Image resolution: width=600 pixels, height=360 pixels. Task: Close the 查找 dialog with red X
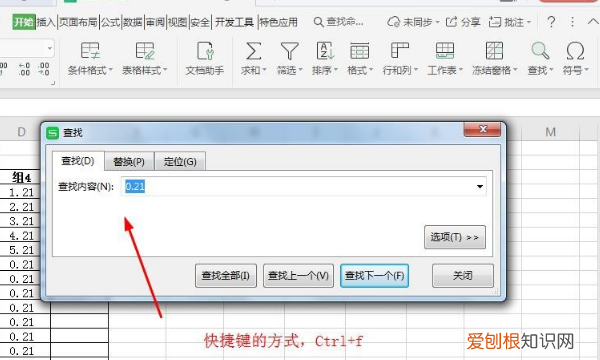482,129
